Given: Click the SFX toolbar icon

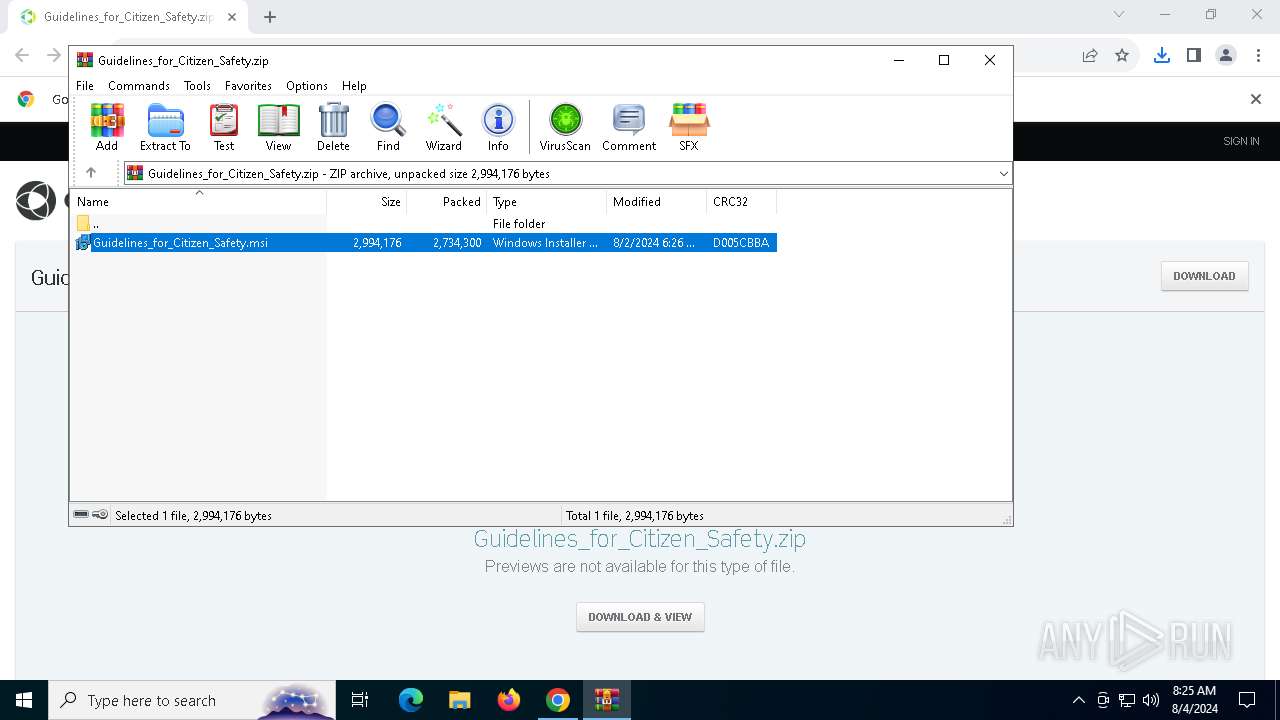Looking at the screenshot, I should (x=689, y=127).
